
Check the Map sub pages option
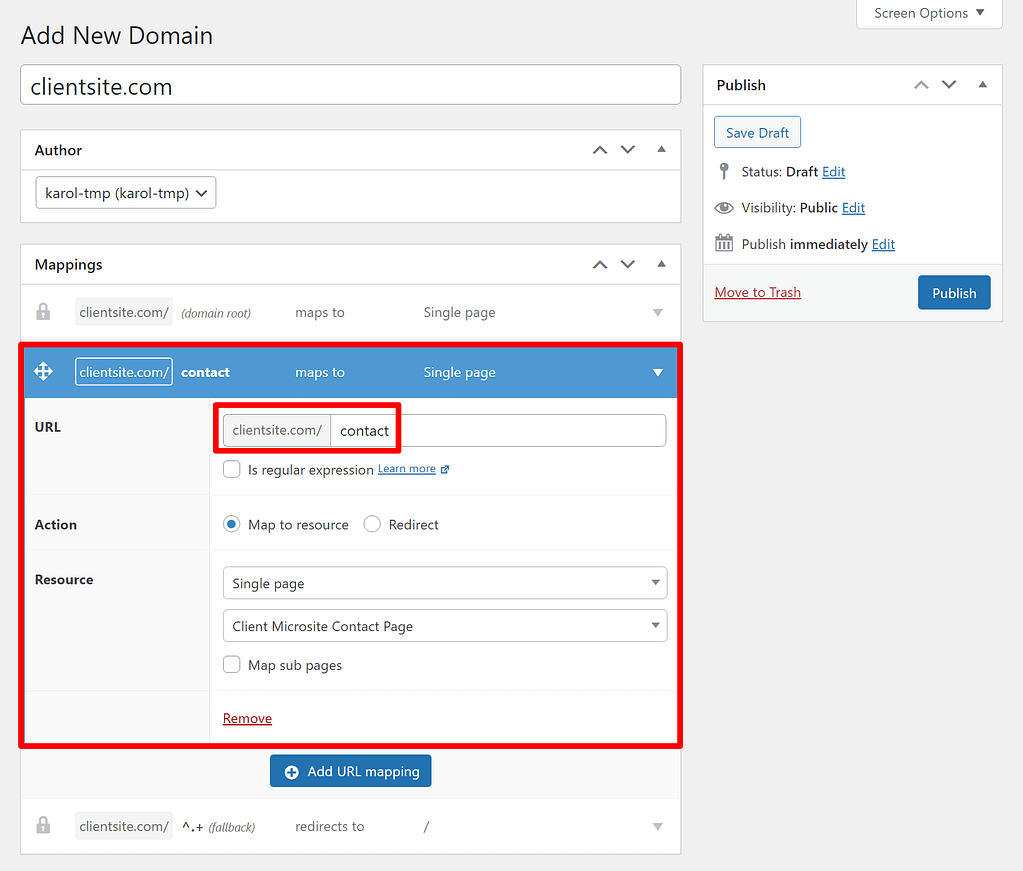coord(231,664)
